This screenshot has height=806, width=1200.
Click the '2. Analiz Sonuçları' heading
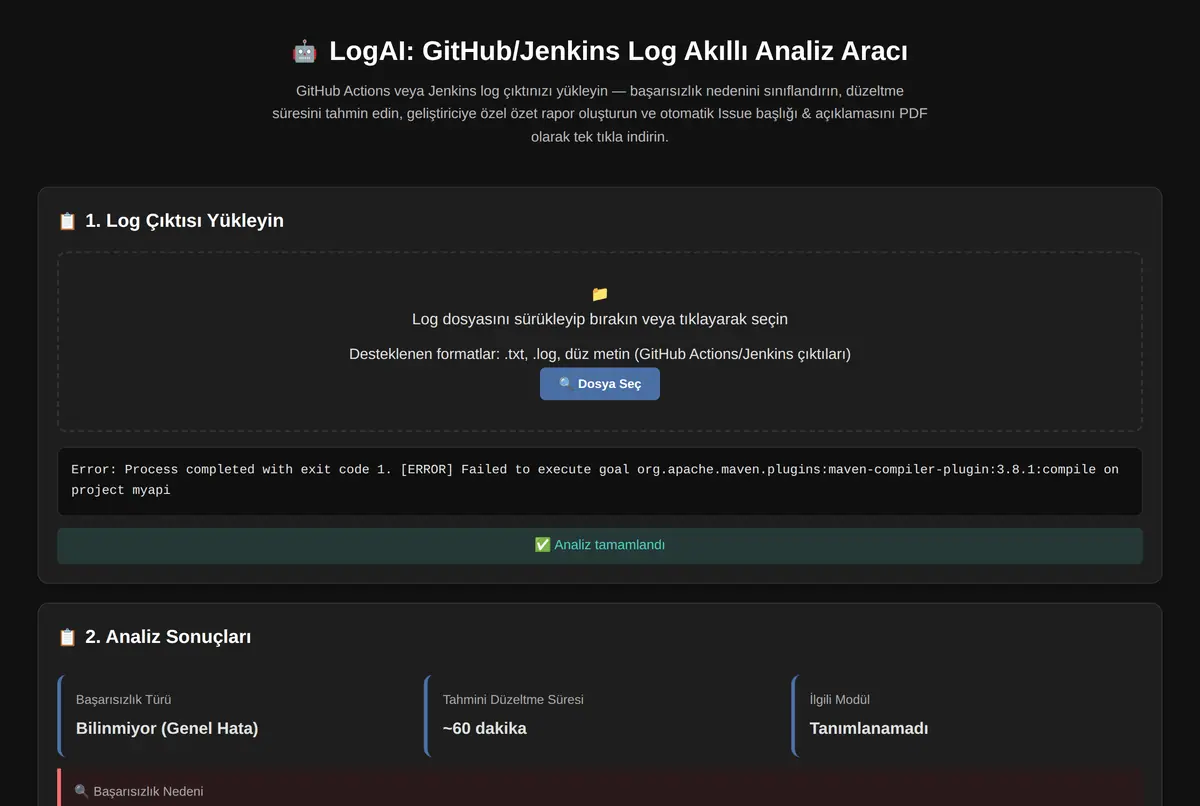(x=168, y=637)
